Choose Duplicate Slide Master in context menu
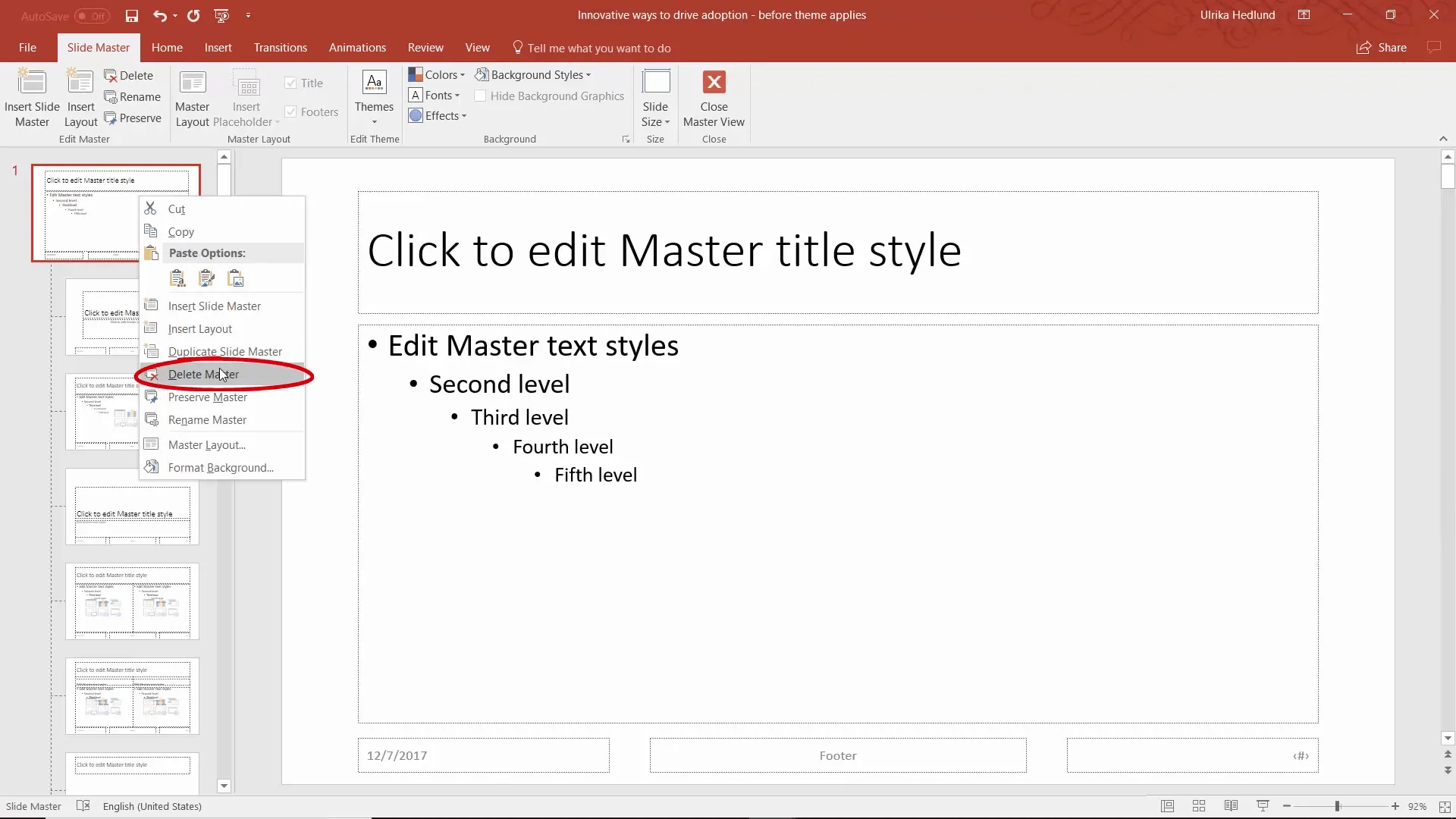Screen dimensions: 1456x819 [222, 352]
